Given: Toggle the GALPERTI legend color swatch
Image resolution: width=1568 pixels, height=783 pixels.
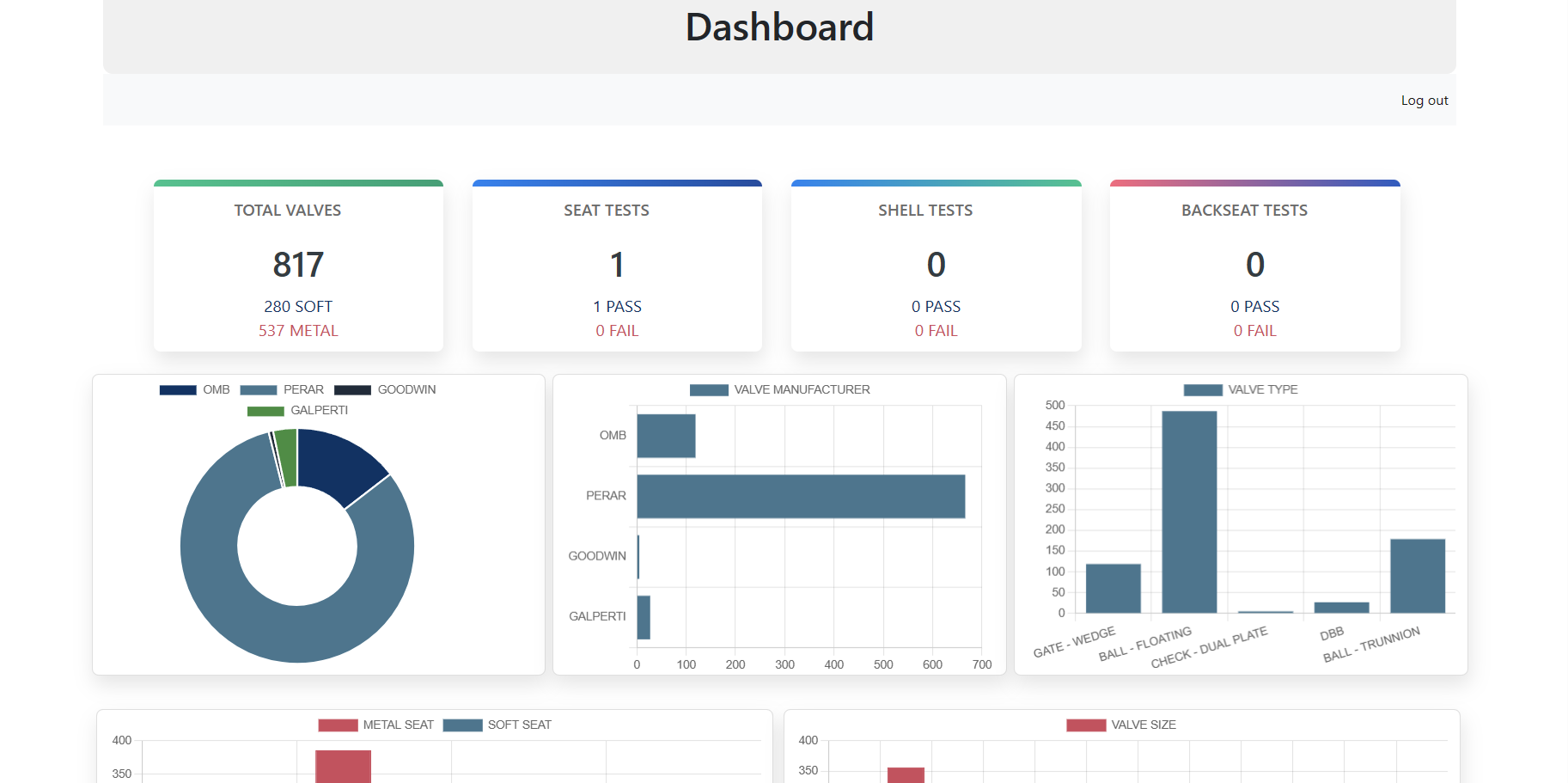Looking at the screenshot, I should [265, 411].
